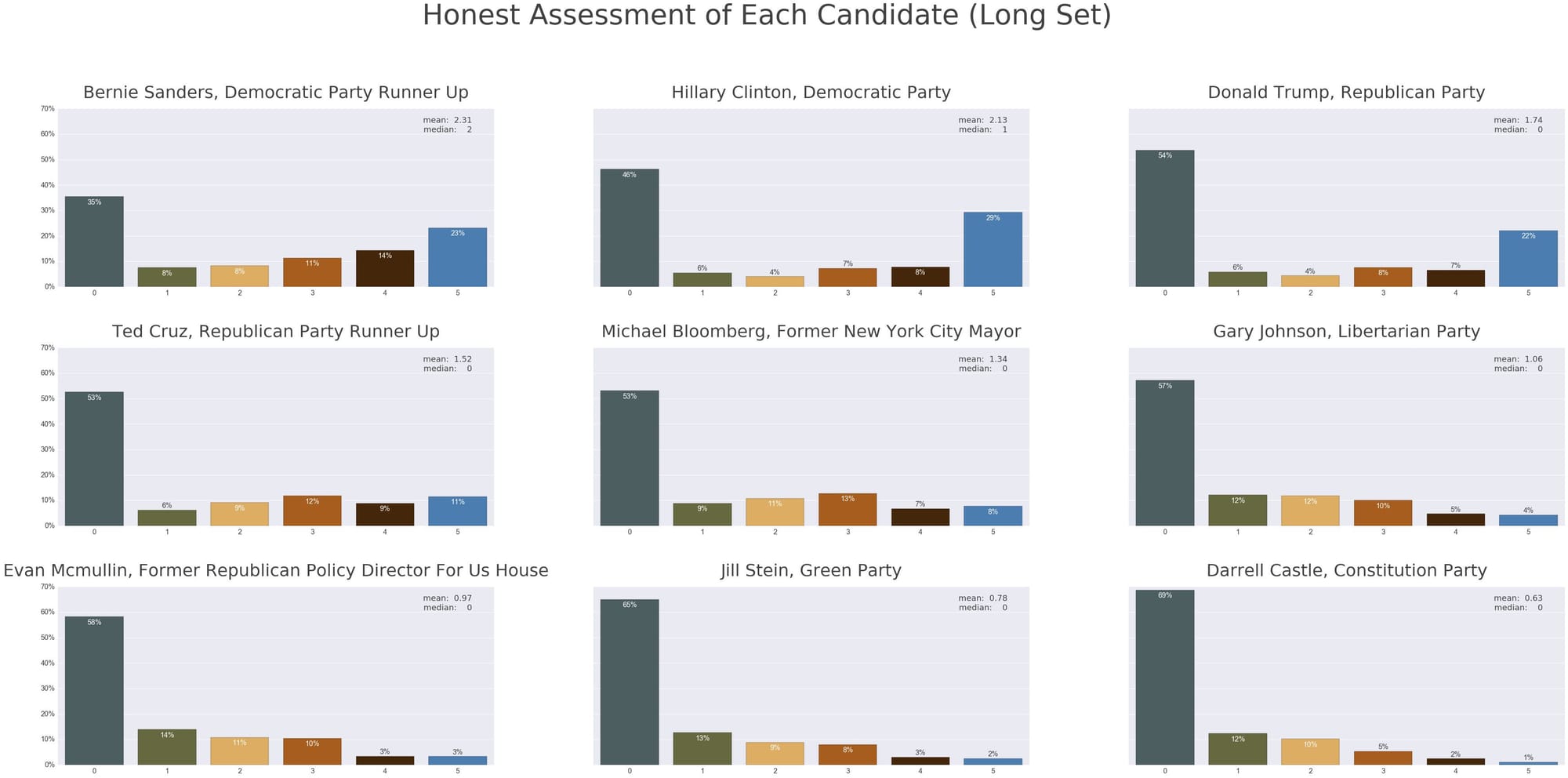1568x778 pixels.
Task: Click the 69% bar in Darrell Castle chart
Action: (1165, 677)
